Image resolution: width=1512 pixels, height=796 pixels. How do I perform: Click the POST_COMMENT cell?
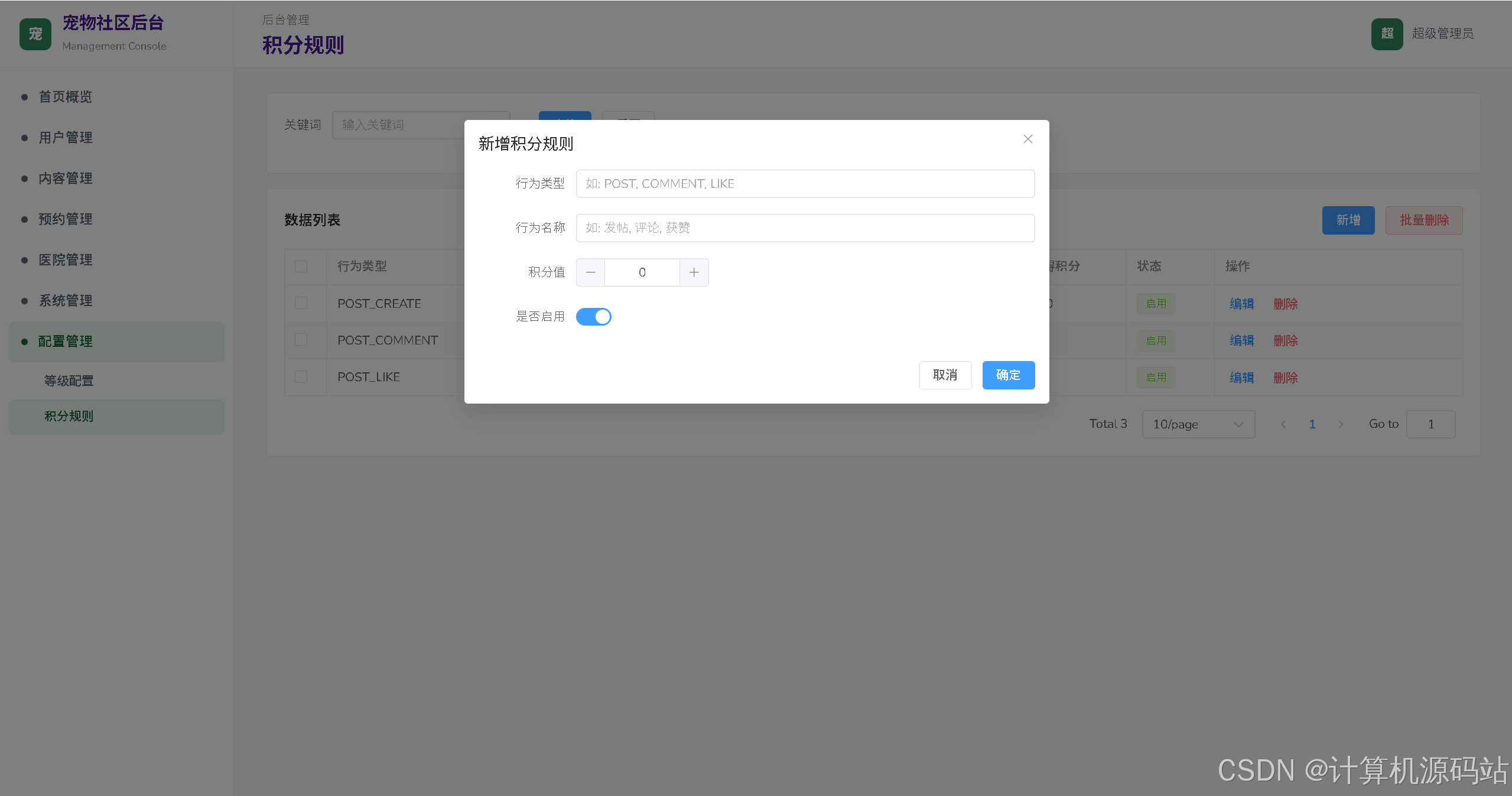[388, 340]
